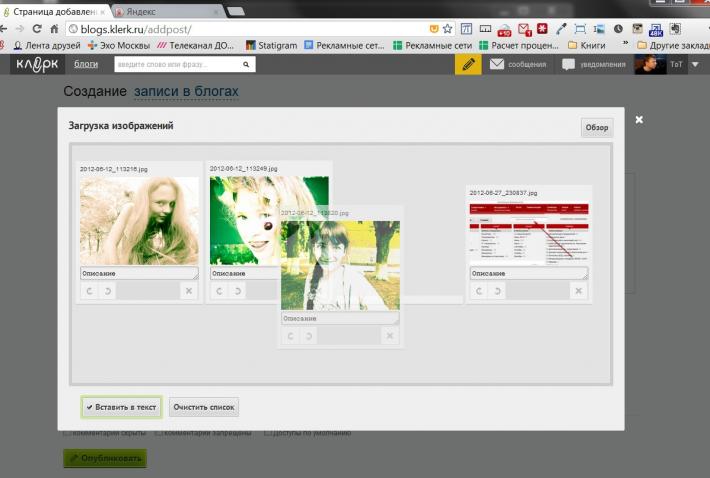Click the Вставить в текст button

coord(122,407)
